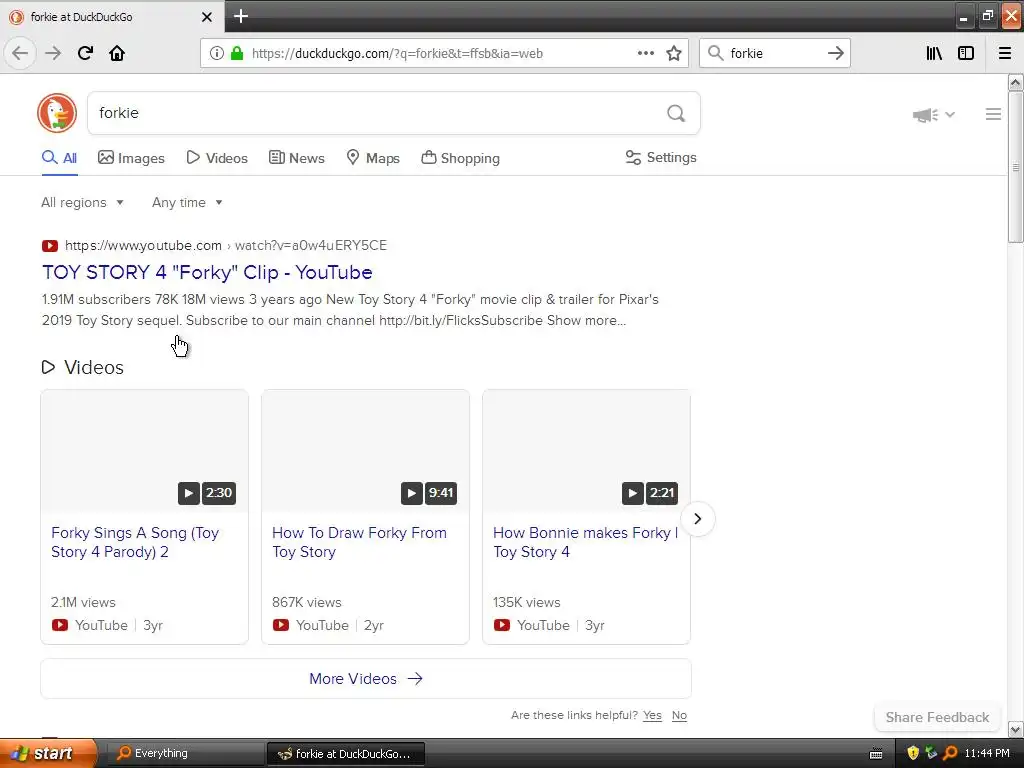Click the Share Feedback button

tap(937, 717)
